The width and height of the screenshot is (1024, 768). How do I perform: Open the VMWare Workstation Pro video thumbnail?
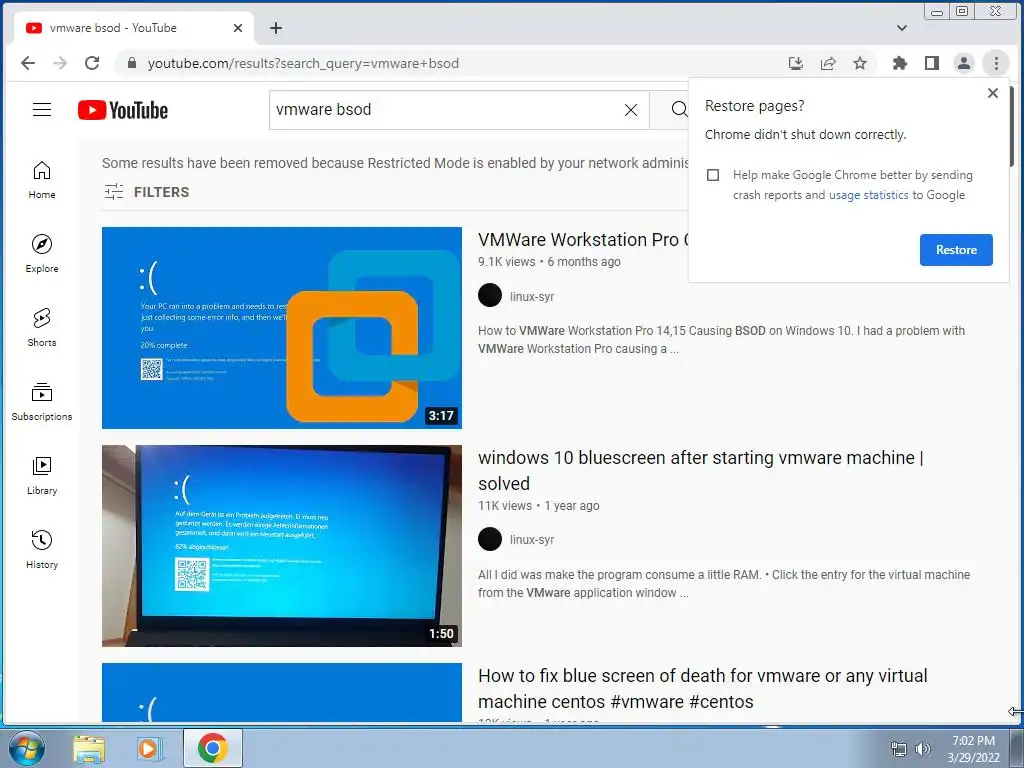point(281,328)
